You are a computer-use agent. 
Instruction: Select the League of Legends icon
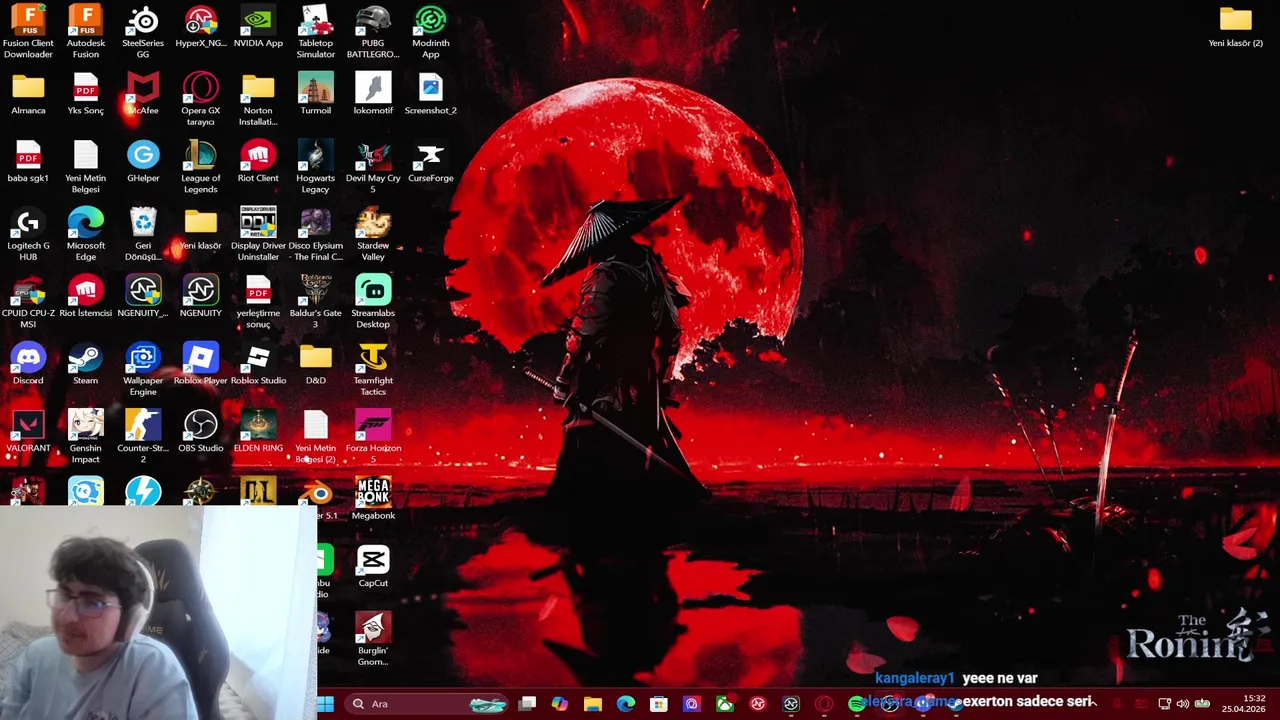[x=200, y=166]
